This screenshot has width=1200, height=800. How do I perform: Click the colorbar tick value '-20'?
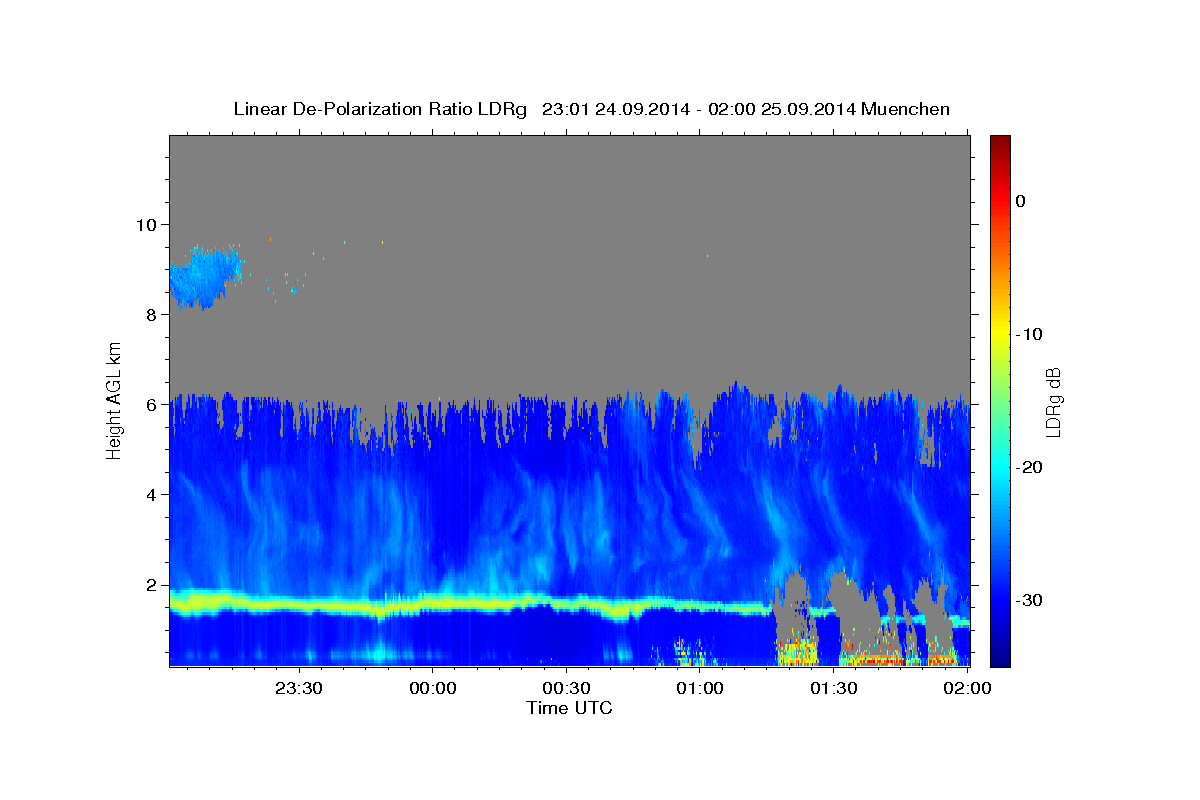pos(1030,467)
